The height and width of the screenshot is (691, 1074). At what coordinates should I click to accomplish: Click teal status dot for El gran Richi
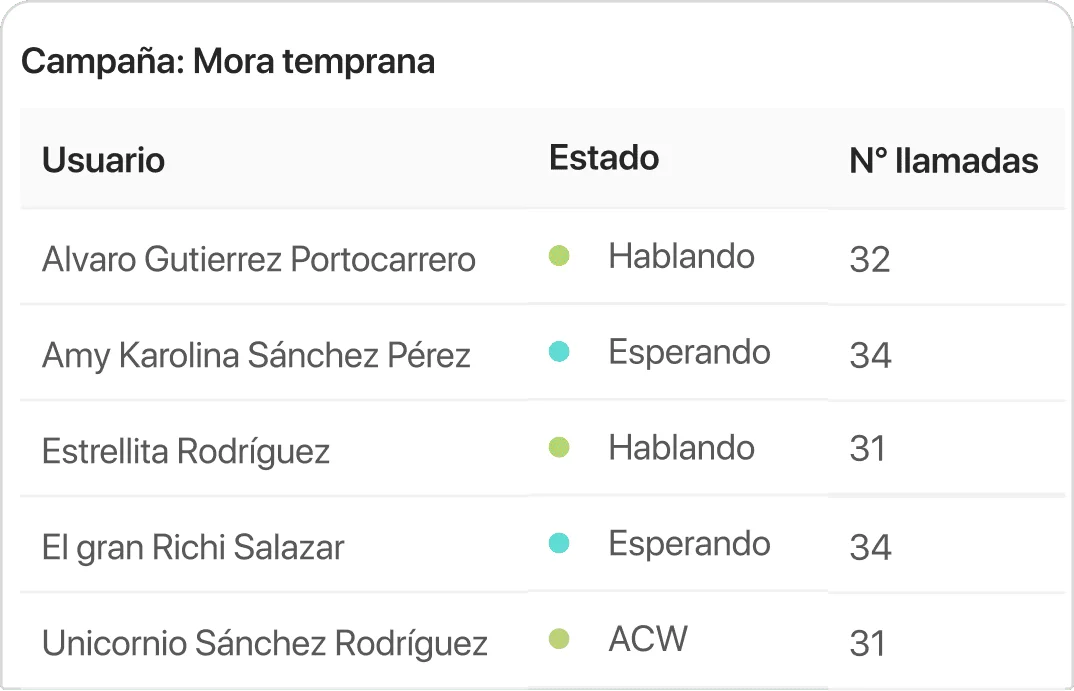(x=559, y=543)
